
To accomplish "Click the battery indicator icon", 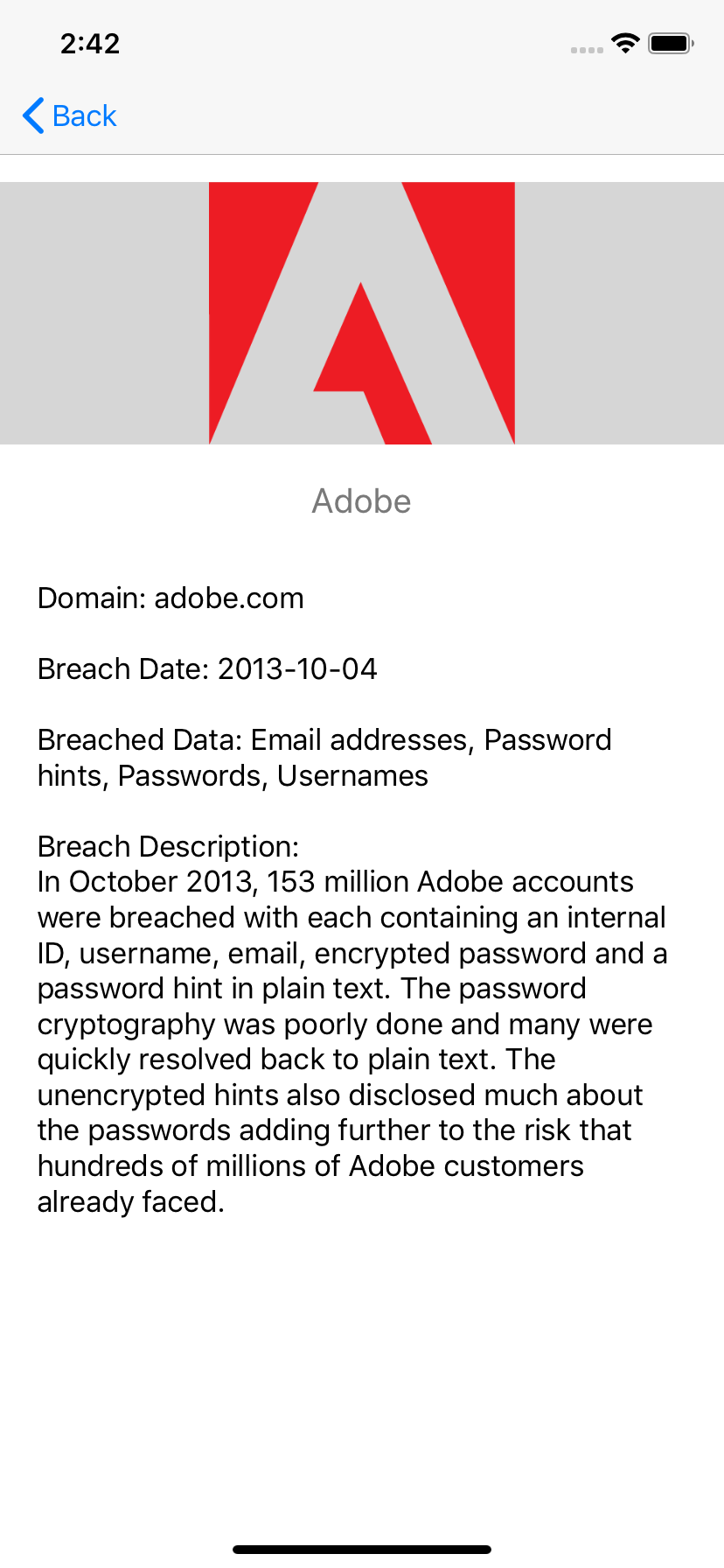I will pos(671,43).
